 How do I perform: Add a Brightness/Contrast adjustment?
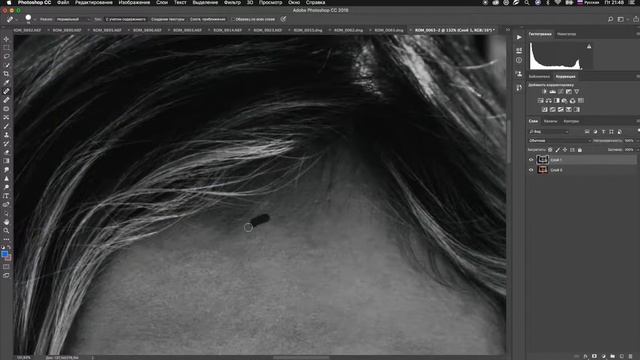544,92
